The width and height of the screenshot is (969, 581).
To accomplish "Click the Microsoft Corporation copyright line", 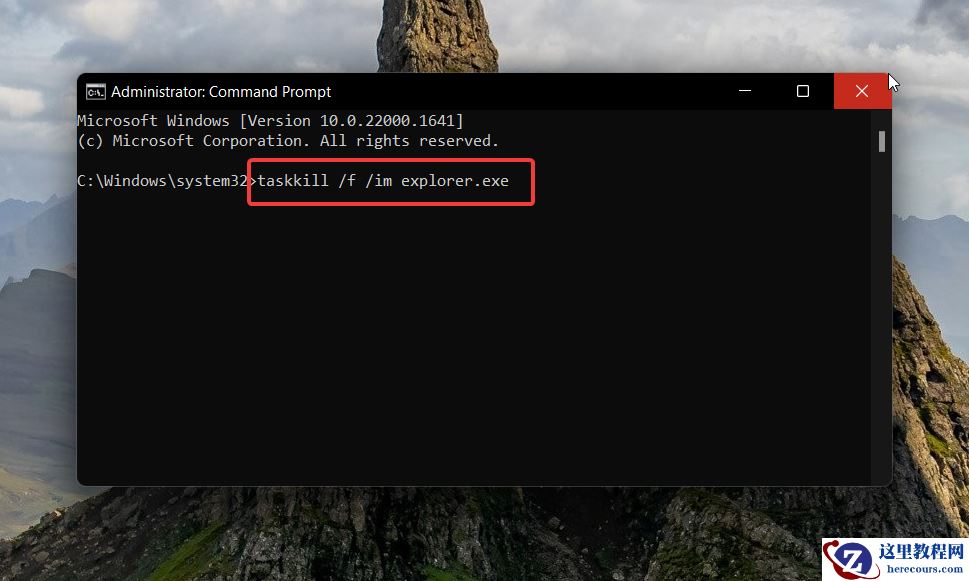I will [290, 140].
